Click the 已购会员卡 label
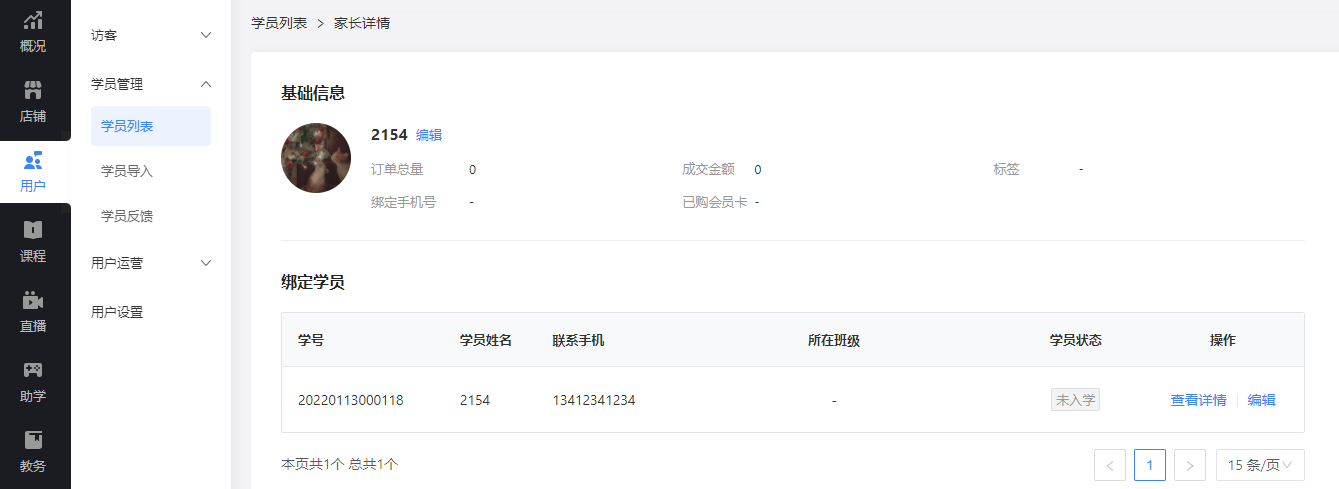 click(715, 202)
